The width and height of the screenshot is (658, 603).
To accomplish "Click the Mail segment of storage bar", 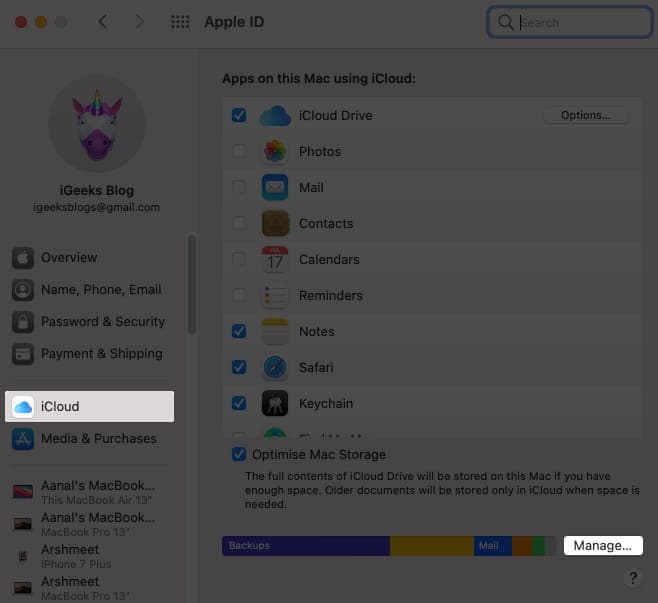I will (x=493, y=546).
